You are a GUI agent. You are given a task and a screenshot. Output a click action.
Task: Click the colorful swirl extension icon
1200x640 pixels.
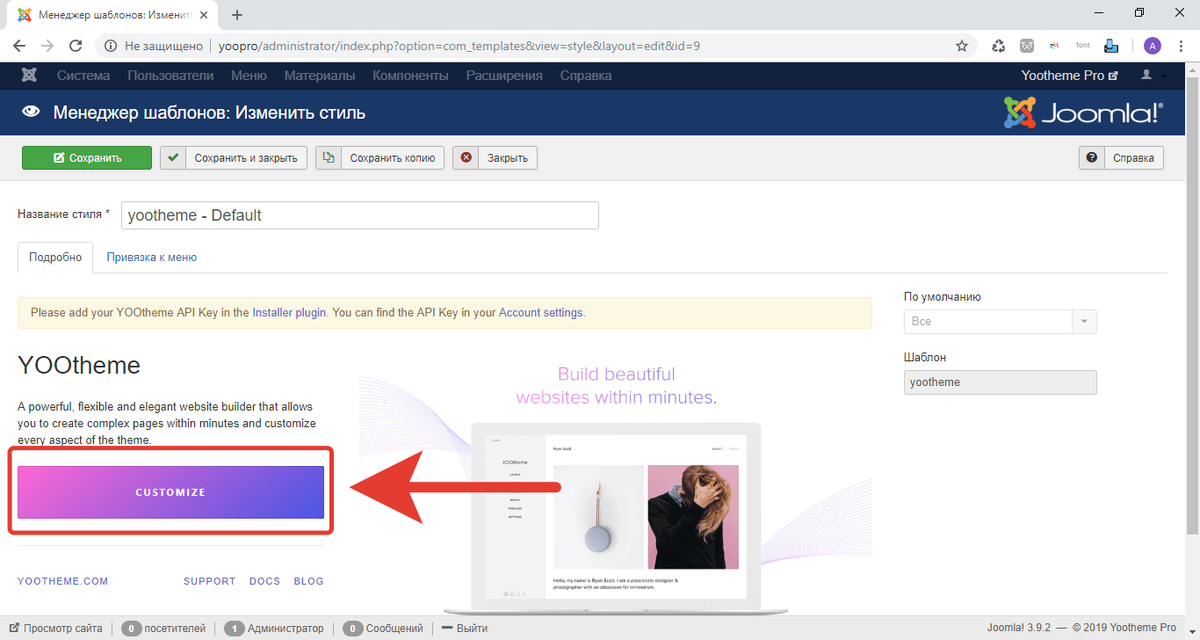click(1055, 46)
